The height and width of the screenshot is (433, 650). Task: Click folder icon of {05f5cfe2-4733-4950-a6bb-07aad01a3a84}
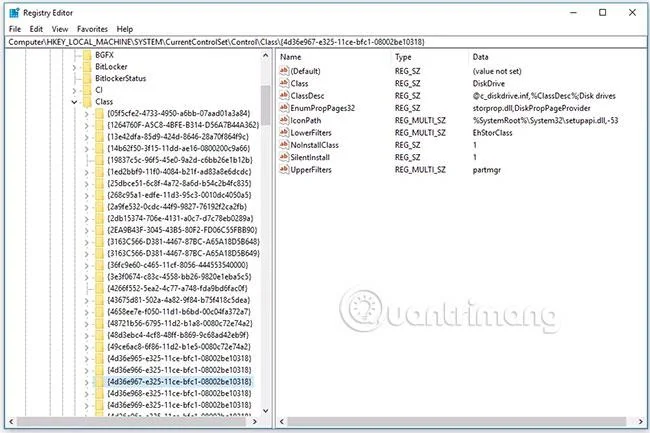pos(99,113)
